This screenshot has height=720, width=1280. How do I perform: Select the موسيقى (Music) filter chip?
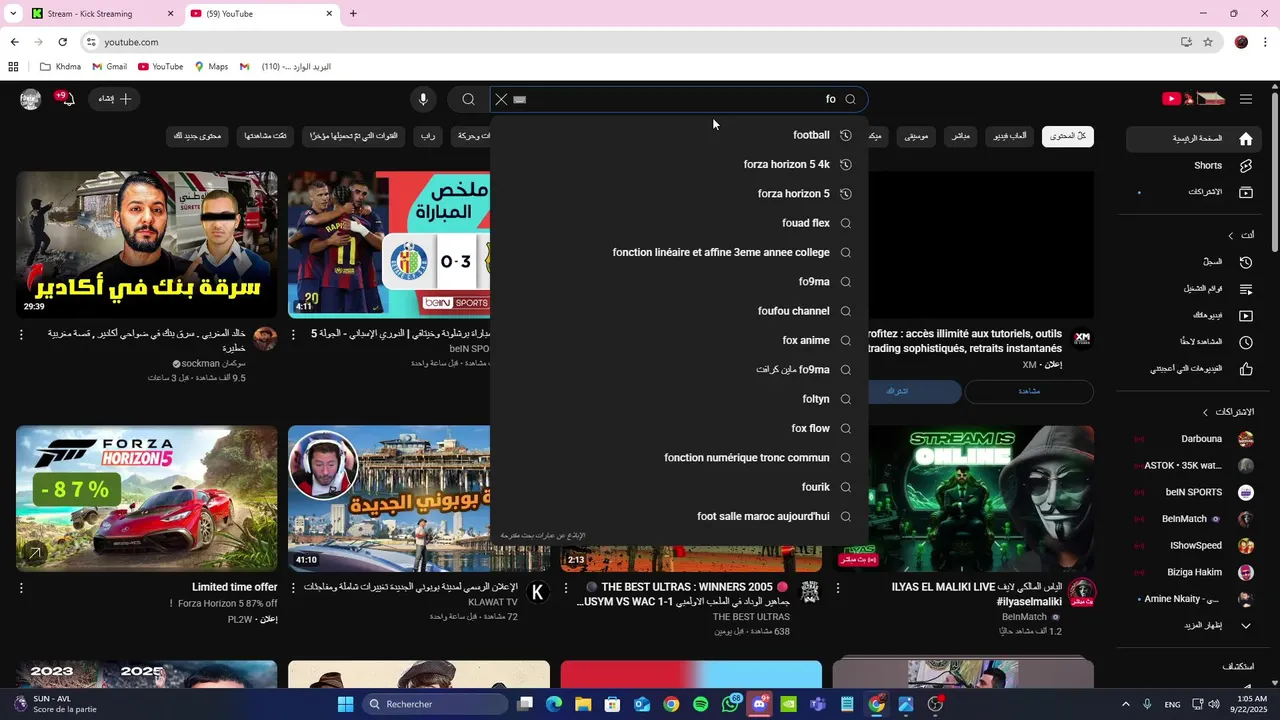(916, 136)
